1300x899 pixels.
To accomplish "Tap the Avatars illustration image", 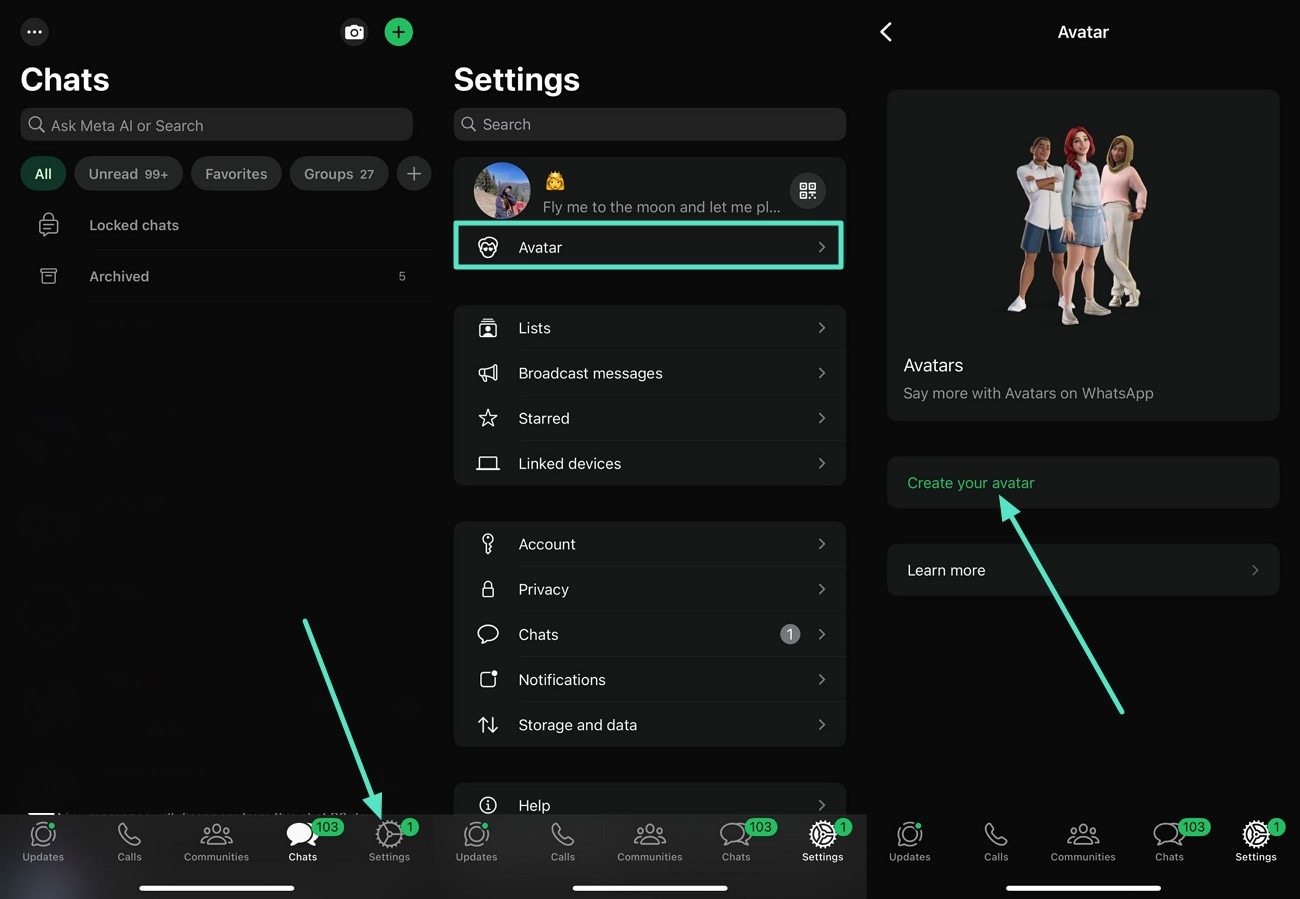I will tap(1083, 223).
